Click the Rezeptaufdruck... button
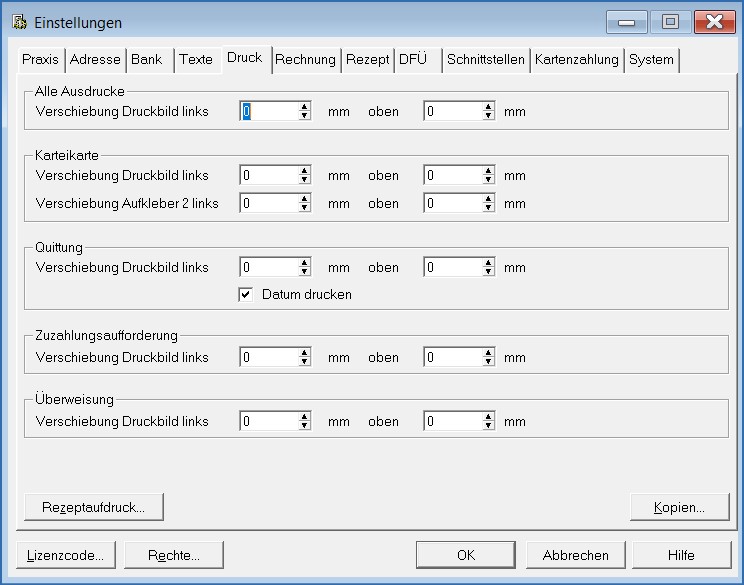744x585 pixels. (93, 507)
